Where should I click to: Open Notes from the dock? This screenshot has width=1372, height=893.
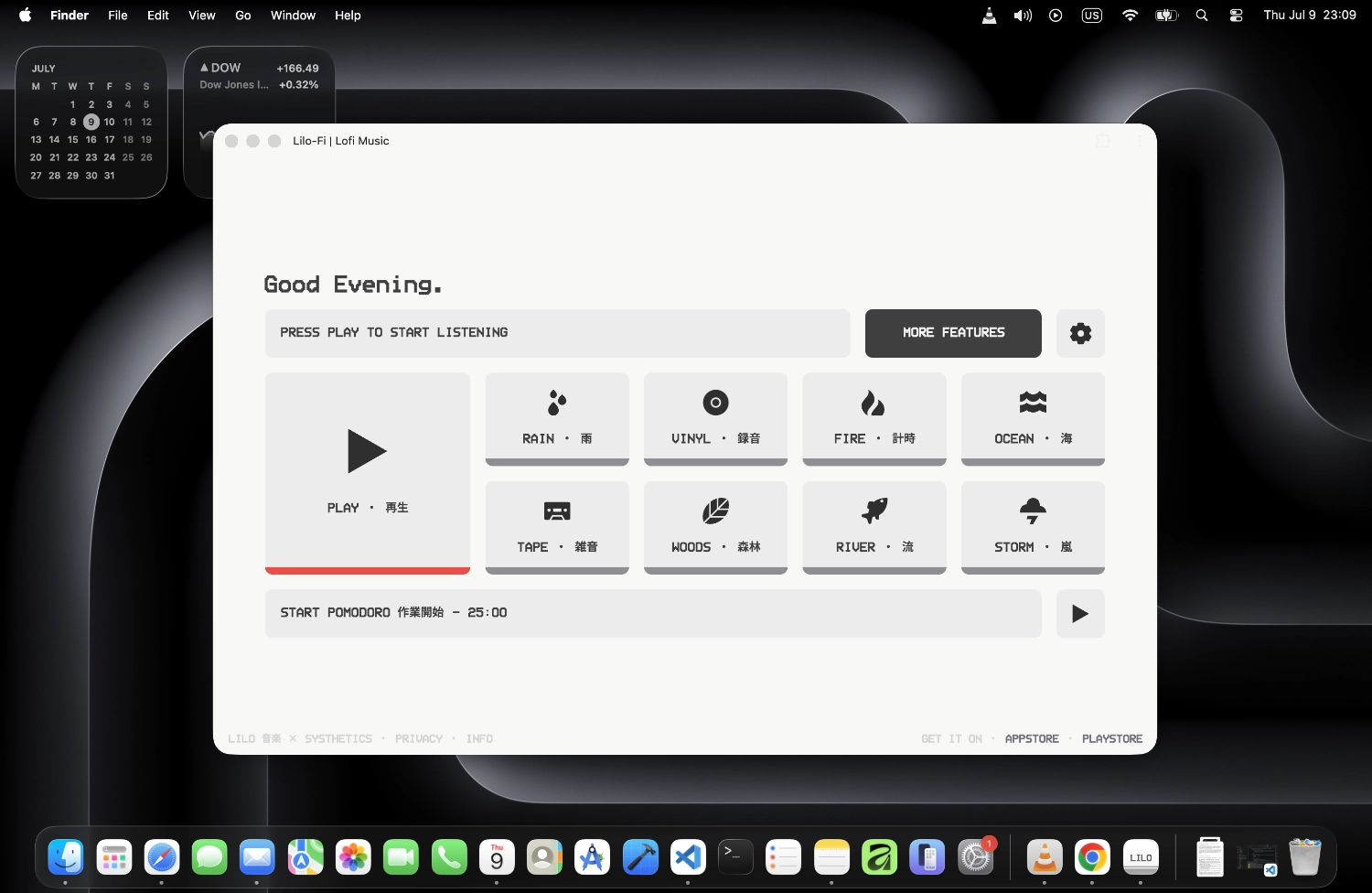point(831,857)
